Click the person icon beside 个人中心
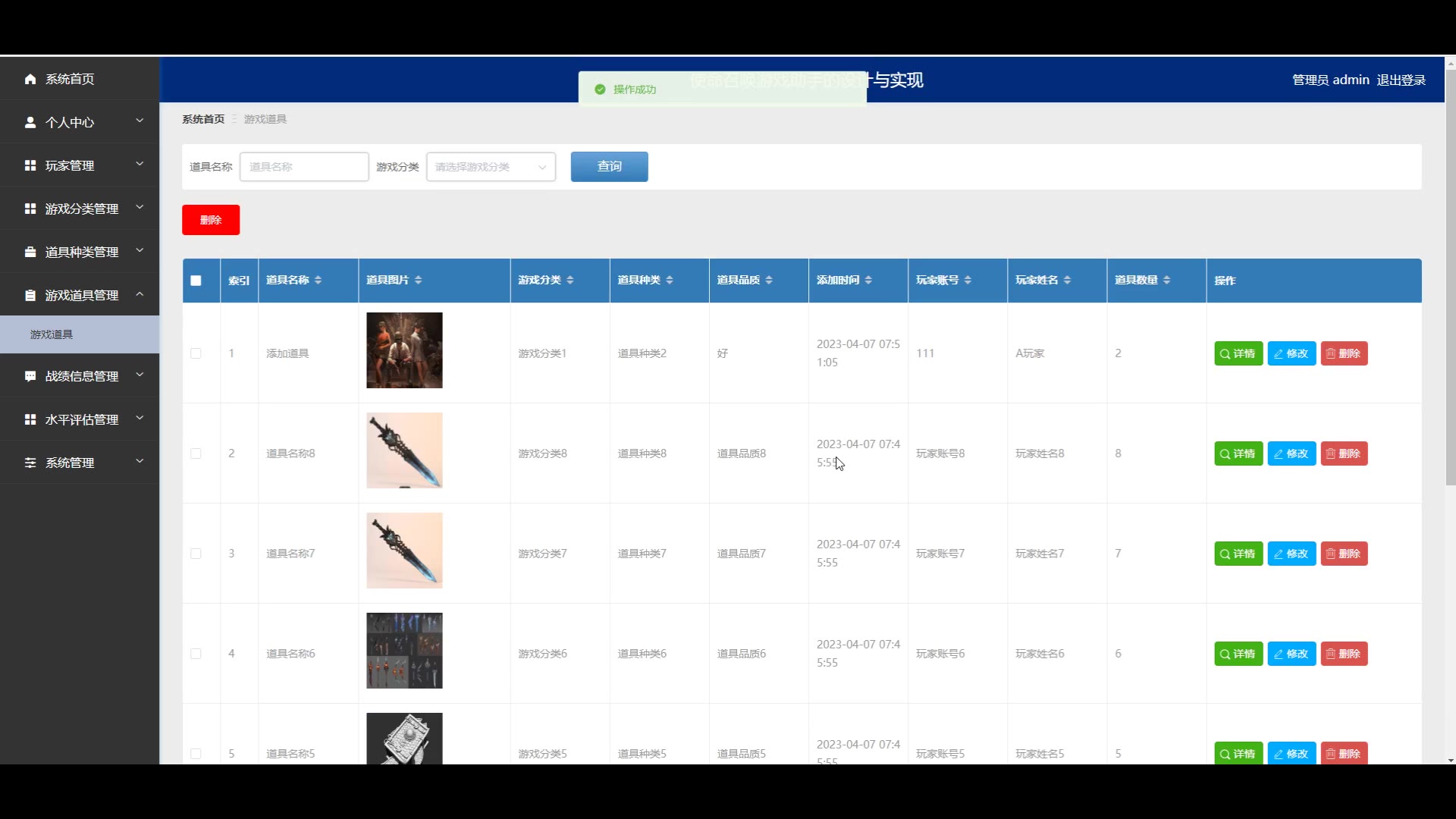Viewport: 1456px width, 819px height. (30, 122)
